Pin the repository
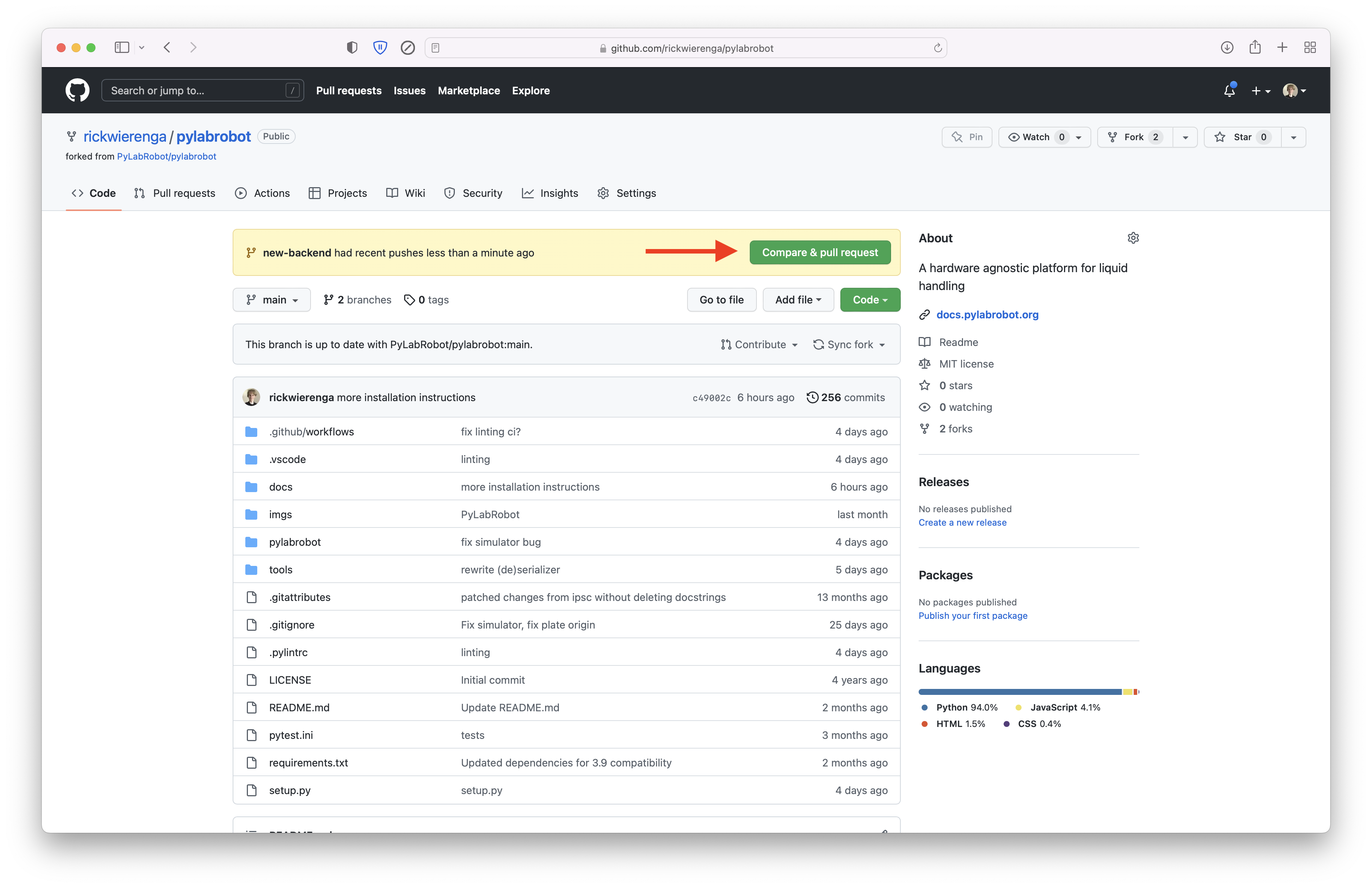This screenshot has width=1372, height=888. point(967,136)
